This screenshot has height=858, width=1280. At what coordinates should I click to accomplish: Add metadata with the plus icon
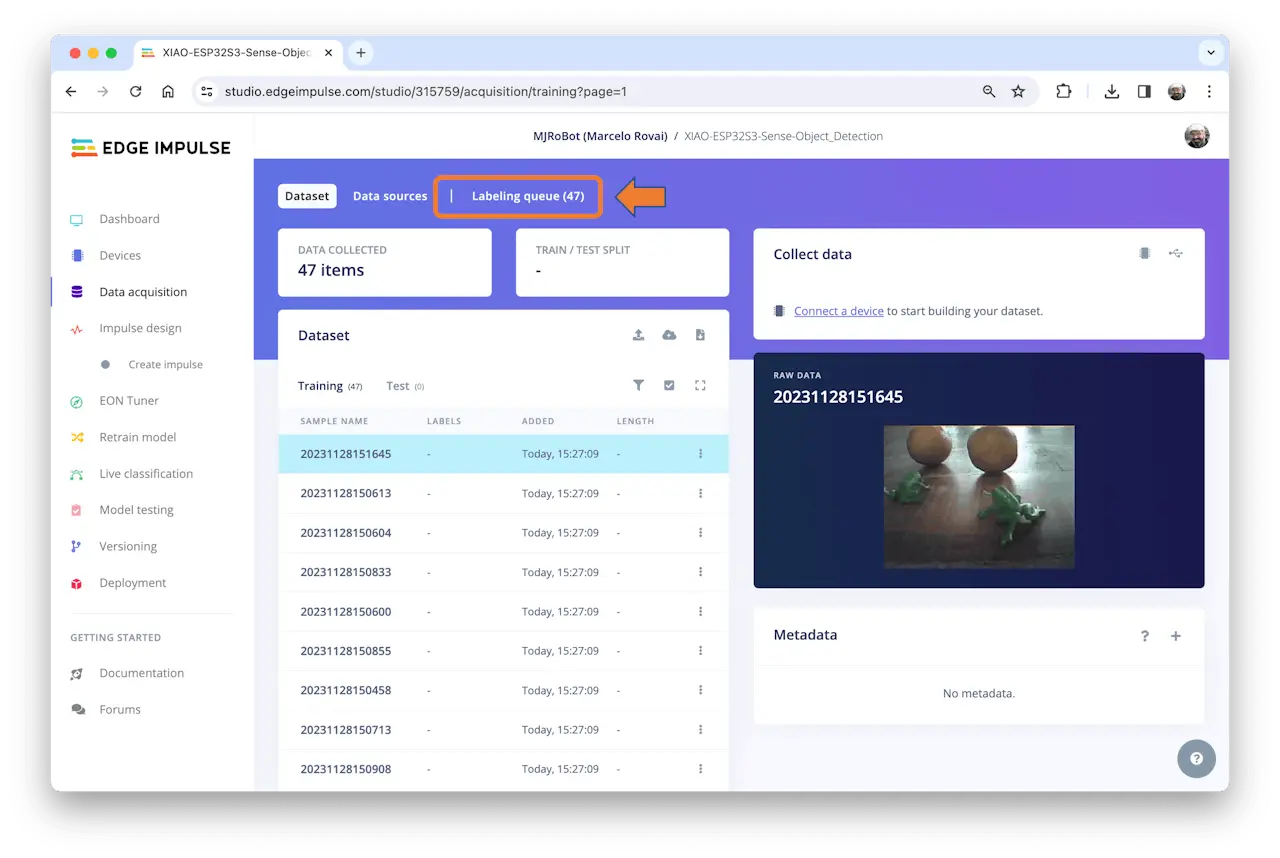click(1176, 636)
